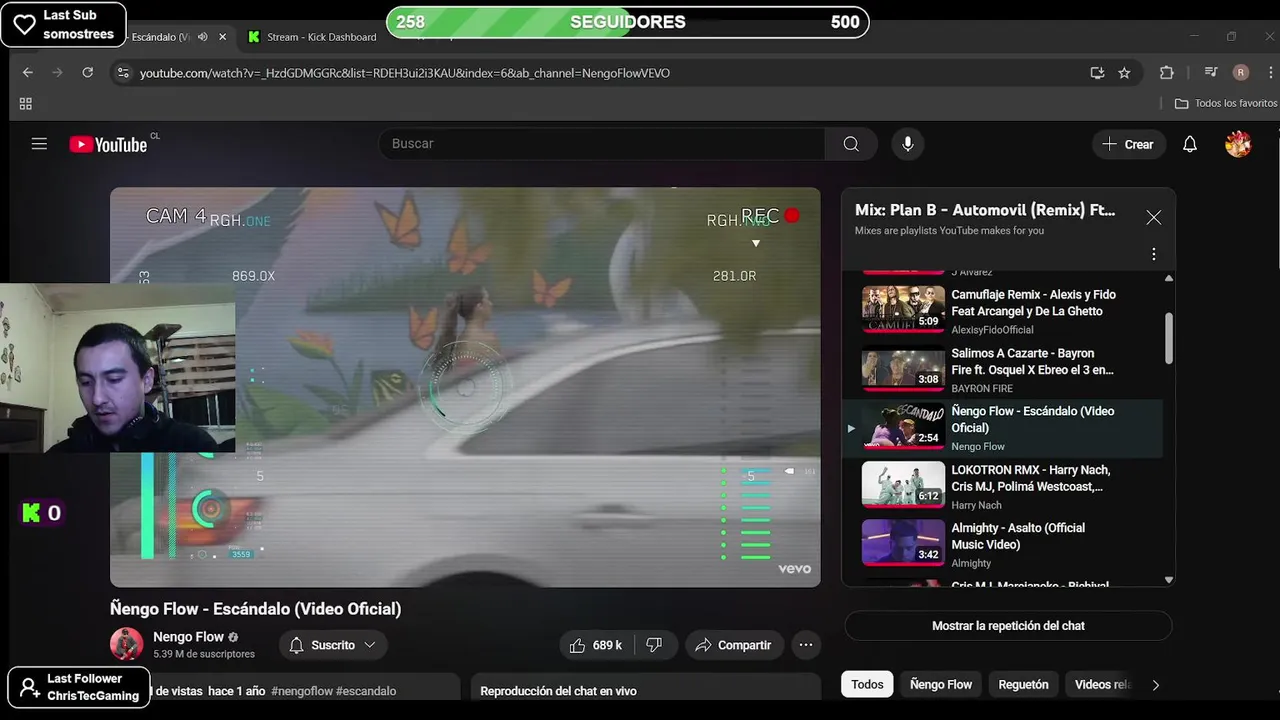The width and height of the screenshot is (1280, 720).
Task: Like the video with 689 k
Action: click(x=596, y=645)
